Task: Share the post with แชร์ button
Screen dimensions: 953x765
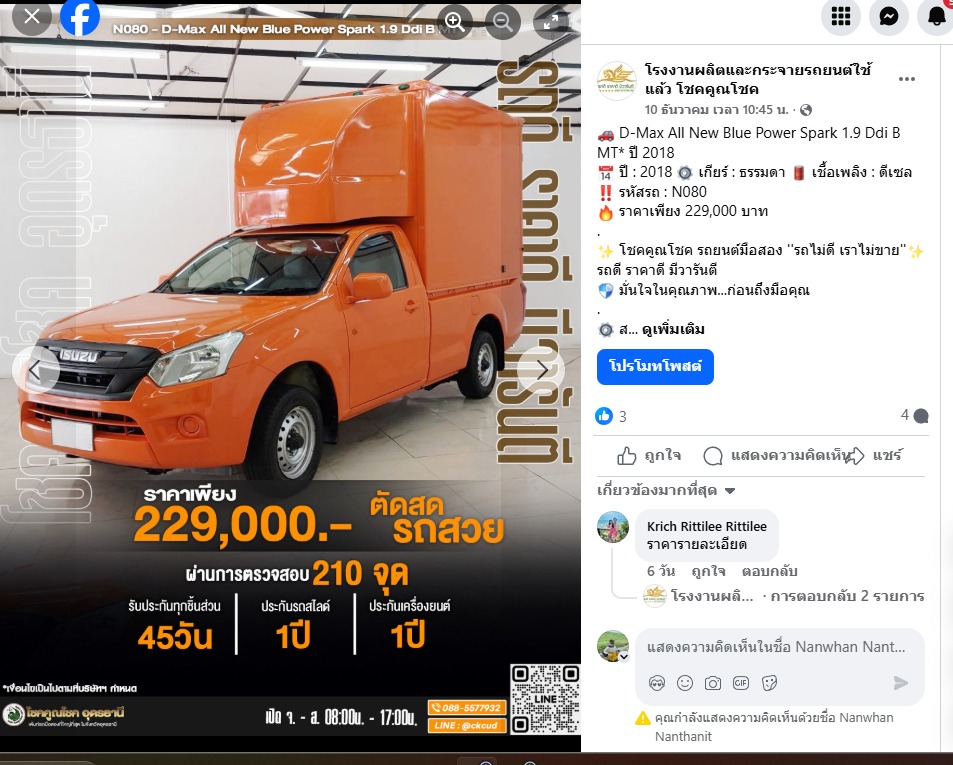Action: (x=874, y=456)
